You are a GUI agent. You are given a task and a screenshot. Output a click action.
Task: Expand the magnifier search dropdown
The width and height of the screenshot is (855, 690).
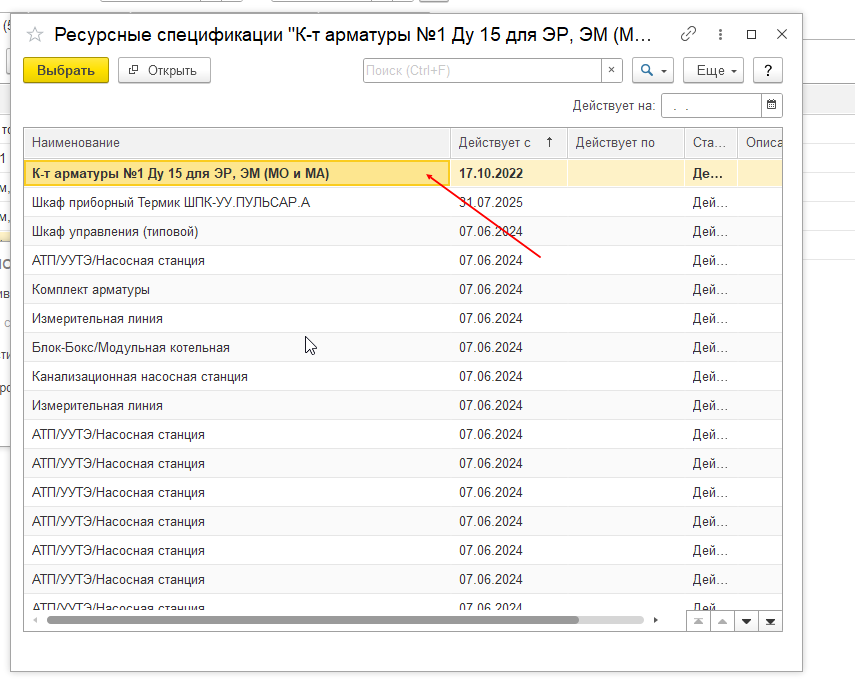tap(653, 70)
